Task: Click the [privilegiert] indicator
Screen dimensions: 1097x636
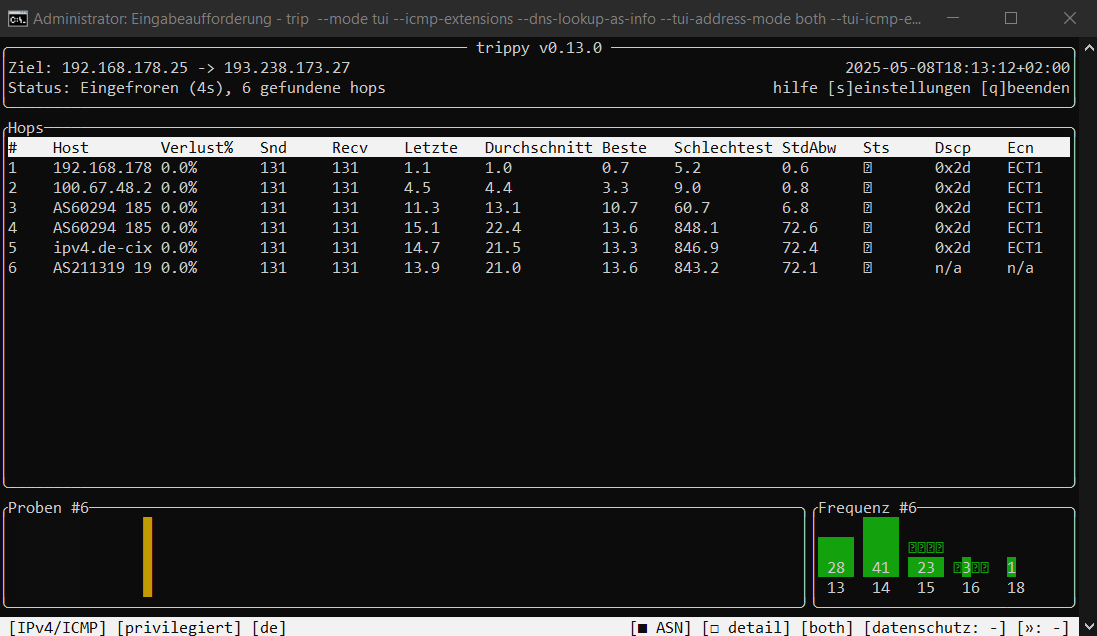Action: tap(179, 628)
